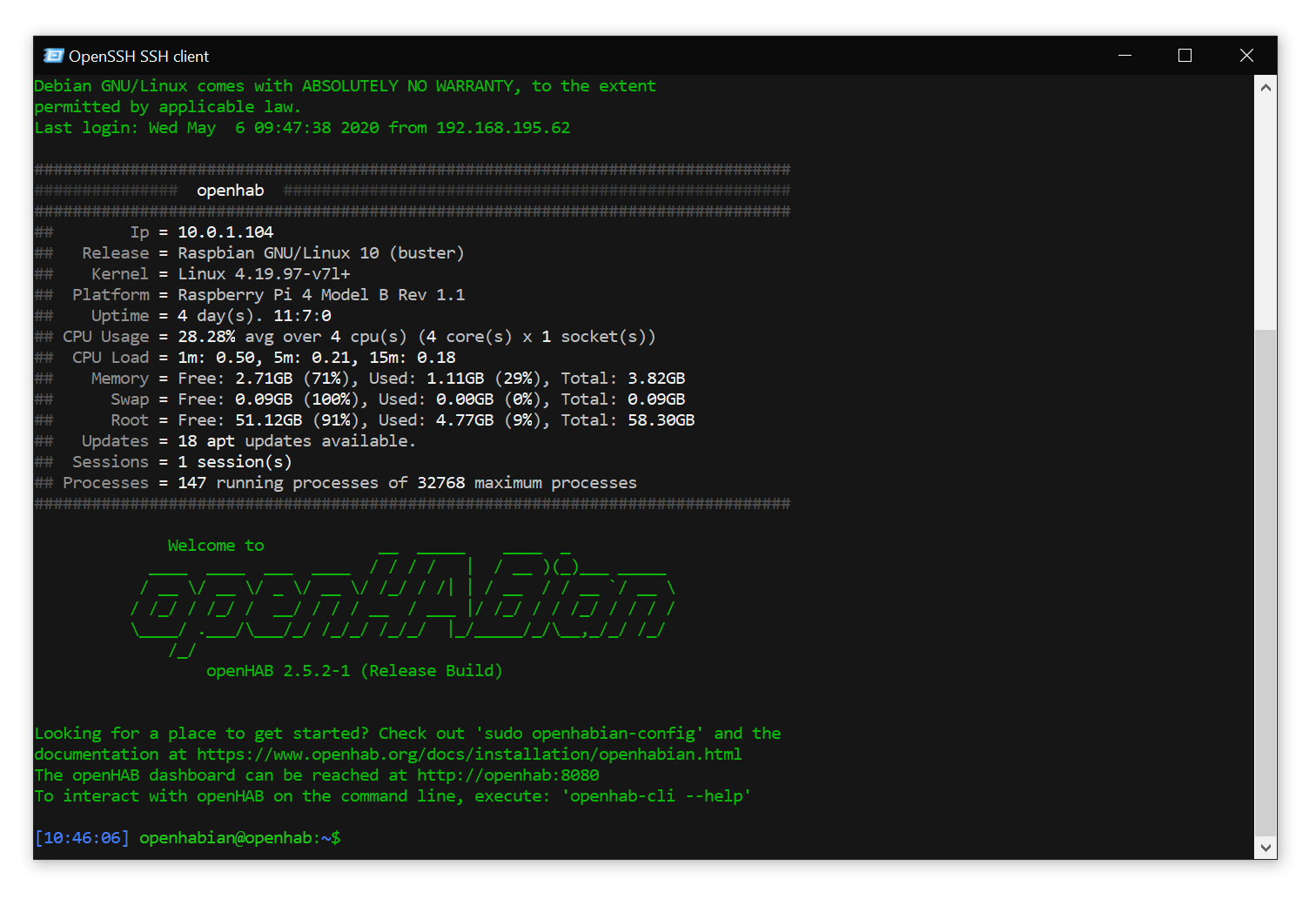Click the scrollbar down arrow

point(1266,847)
